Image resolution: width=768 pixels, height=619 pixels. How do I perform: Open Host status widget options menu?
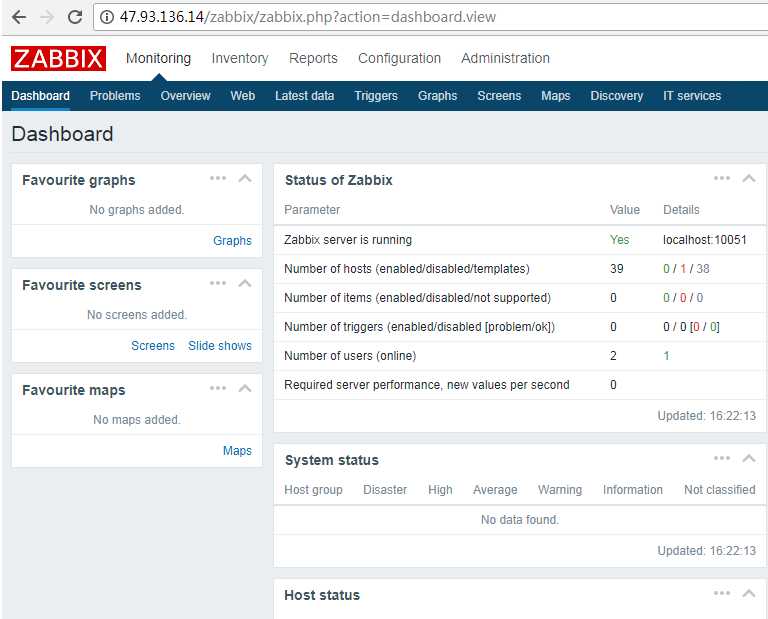pos(722,593)
